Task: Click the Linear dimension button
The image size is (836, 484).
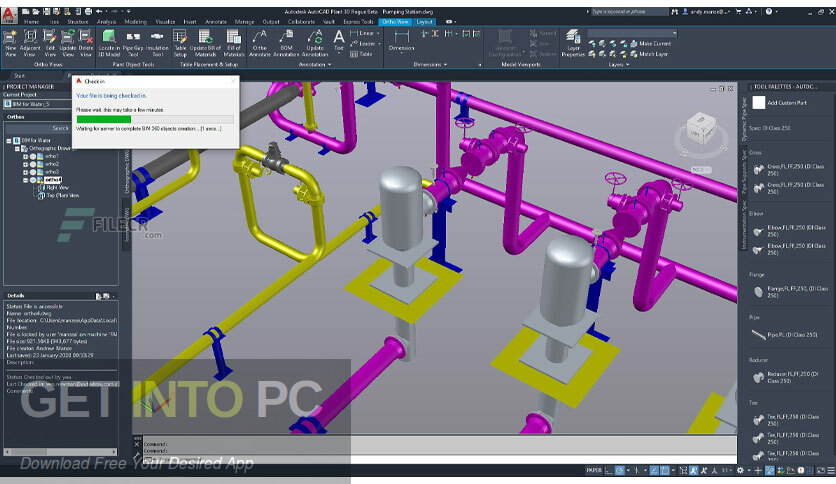Action: tap(365, 33)
